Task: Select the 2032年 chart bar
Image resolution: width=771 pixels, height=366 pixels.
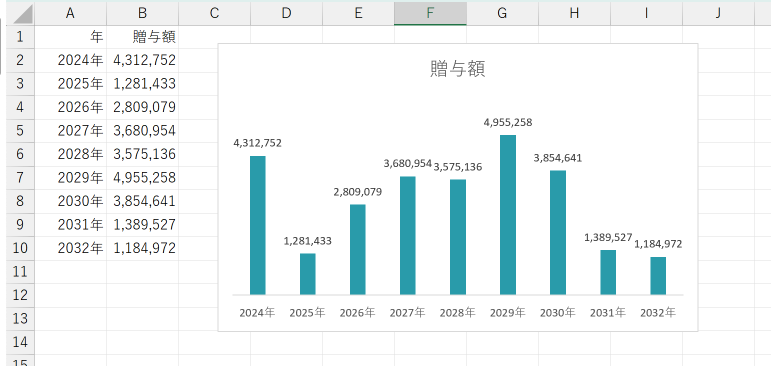Action: [658, 276]
